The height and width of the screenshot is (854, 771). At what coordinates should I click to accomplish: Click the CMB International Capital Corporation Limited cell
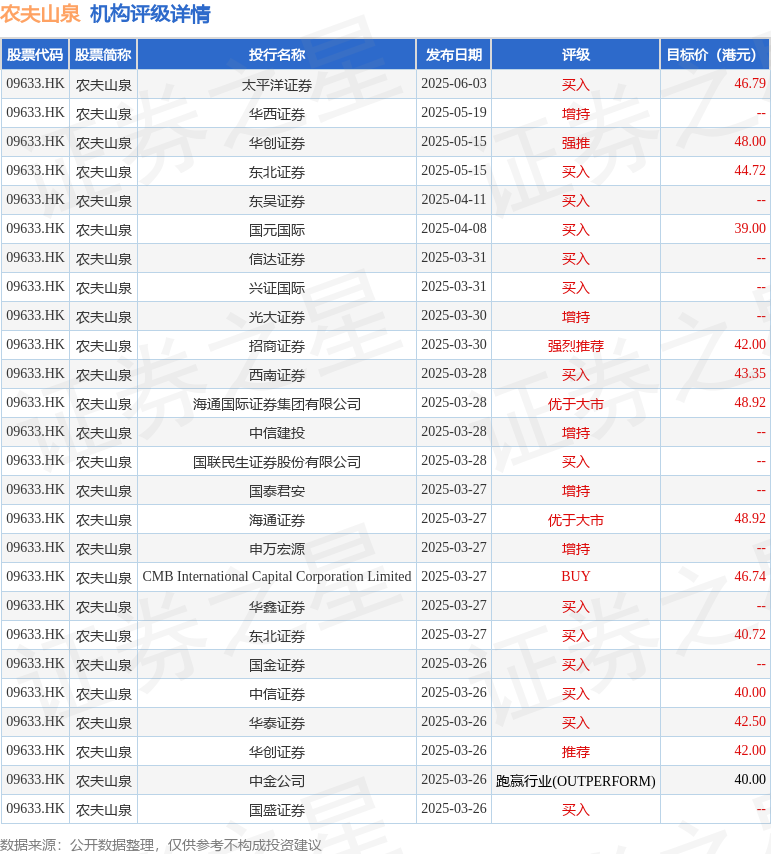tap(277, 577)
